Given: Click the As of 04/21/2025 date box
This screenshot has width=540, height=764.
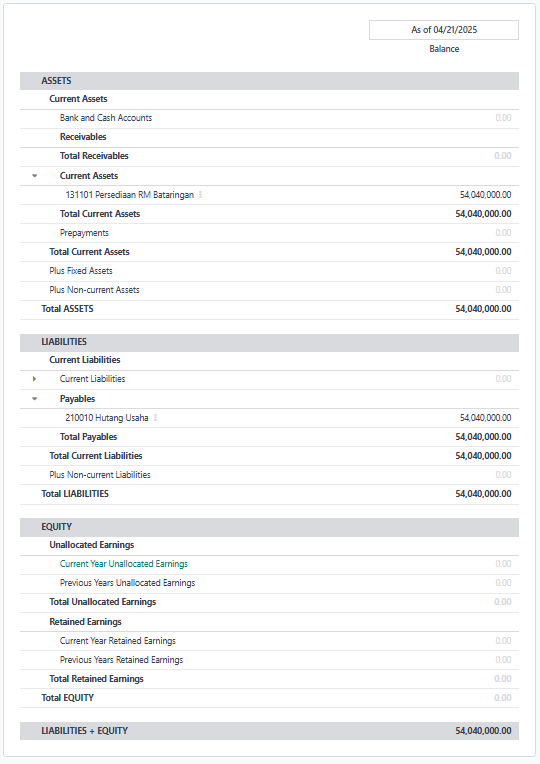Looking at the screenshot, I should point(444,30).
